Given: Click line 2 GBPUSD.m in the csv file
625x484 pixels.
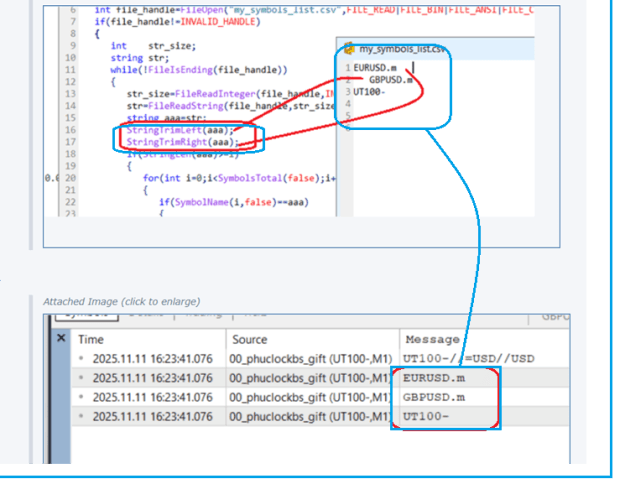Looking at the screenshot, I should (x=391, y=80).
